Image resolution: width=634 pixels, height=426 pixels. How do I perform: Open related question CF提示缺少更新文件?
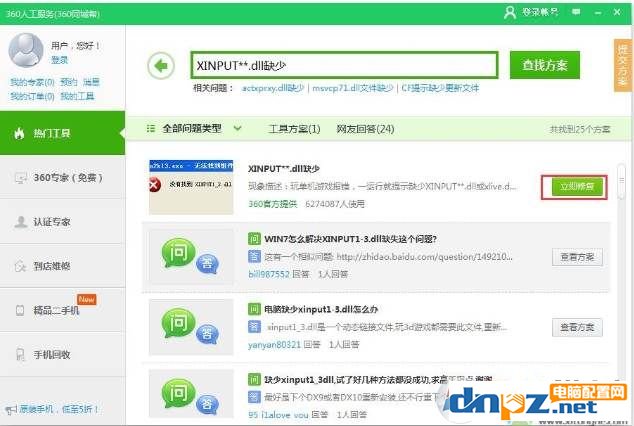coord(440,88)
